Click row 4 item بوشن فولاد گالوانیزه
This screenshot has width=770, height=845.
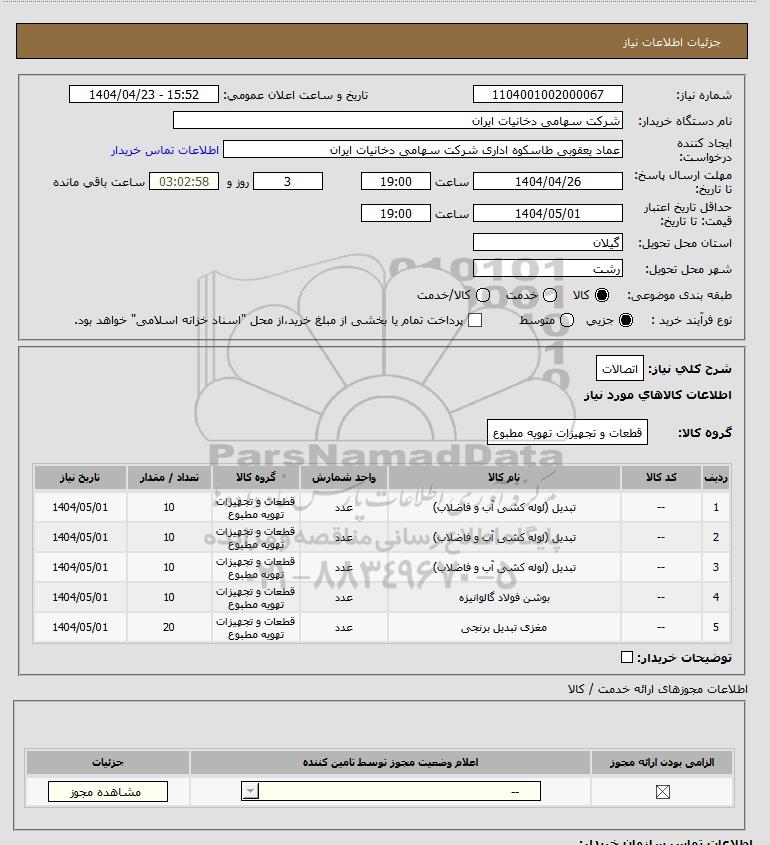coord(504,598)
